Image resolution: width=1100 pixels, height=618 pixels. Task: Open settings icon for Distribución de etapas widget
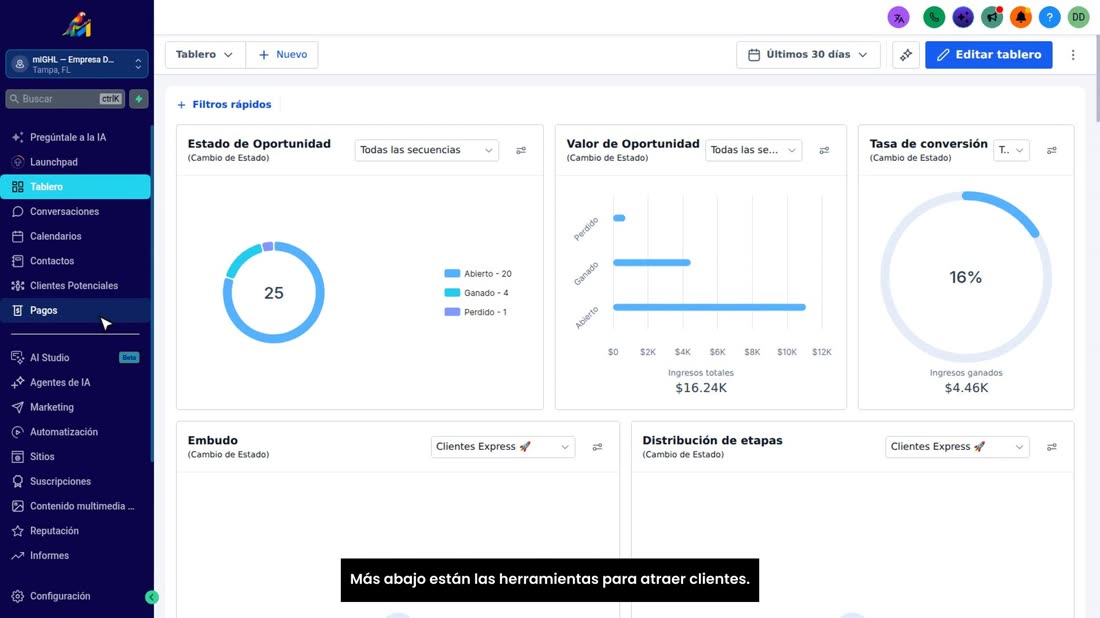coord(1052,447)
